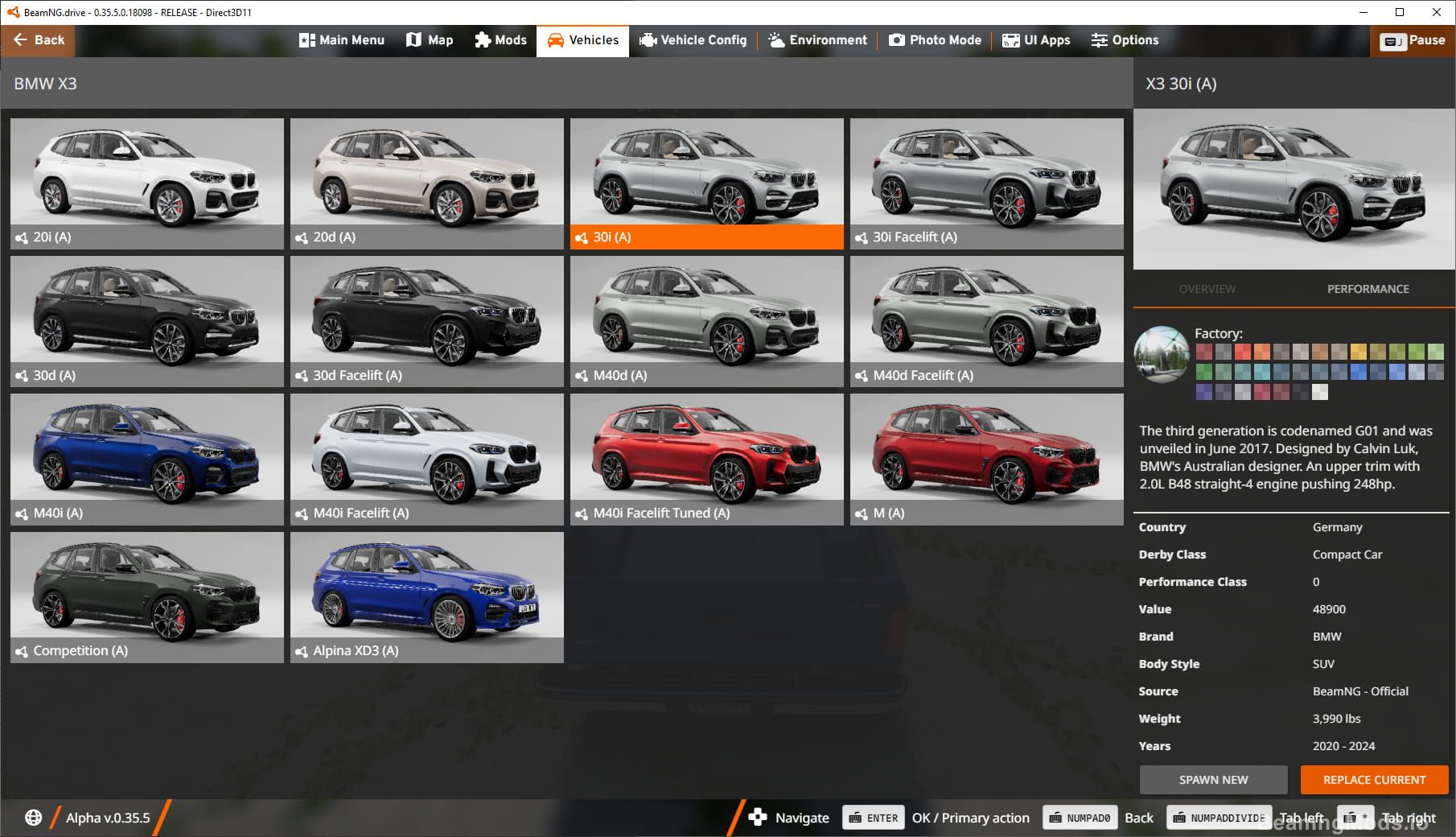Click the REPLACE CURRENT button
The height and width of the screenshot is (837, 1456).
1374,780
